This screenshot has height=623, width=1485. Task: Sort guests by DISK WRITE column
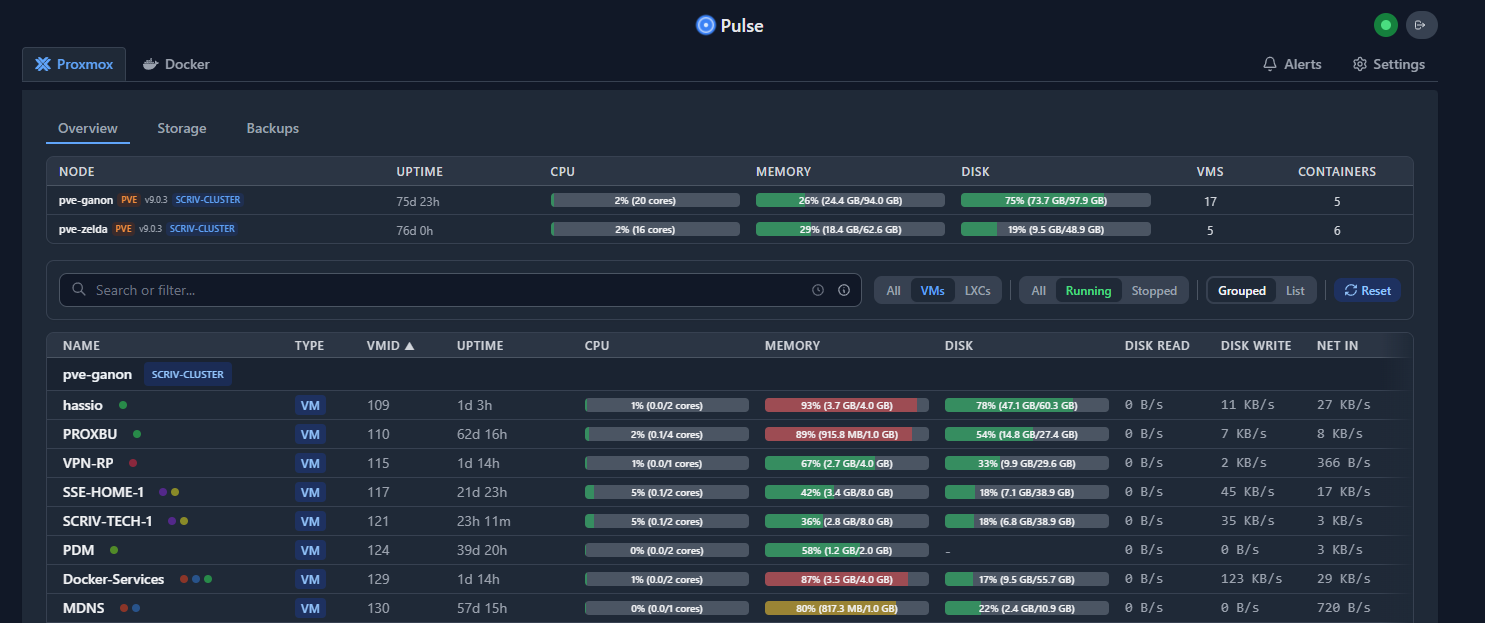tap(1256, 346)
